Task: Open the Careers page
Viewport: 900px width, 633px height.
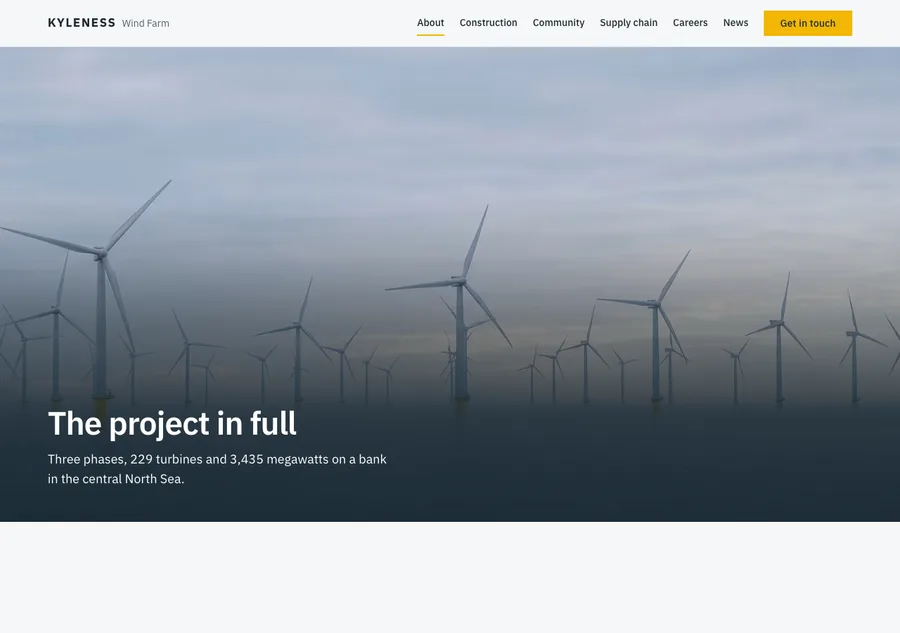Action: pos(690,23)
